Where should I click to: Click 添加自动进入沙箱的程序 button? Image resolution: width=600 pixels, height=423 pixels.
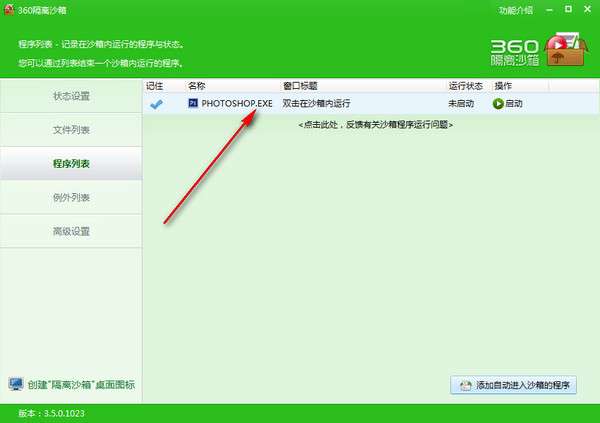pos(513,385)
